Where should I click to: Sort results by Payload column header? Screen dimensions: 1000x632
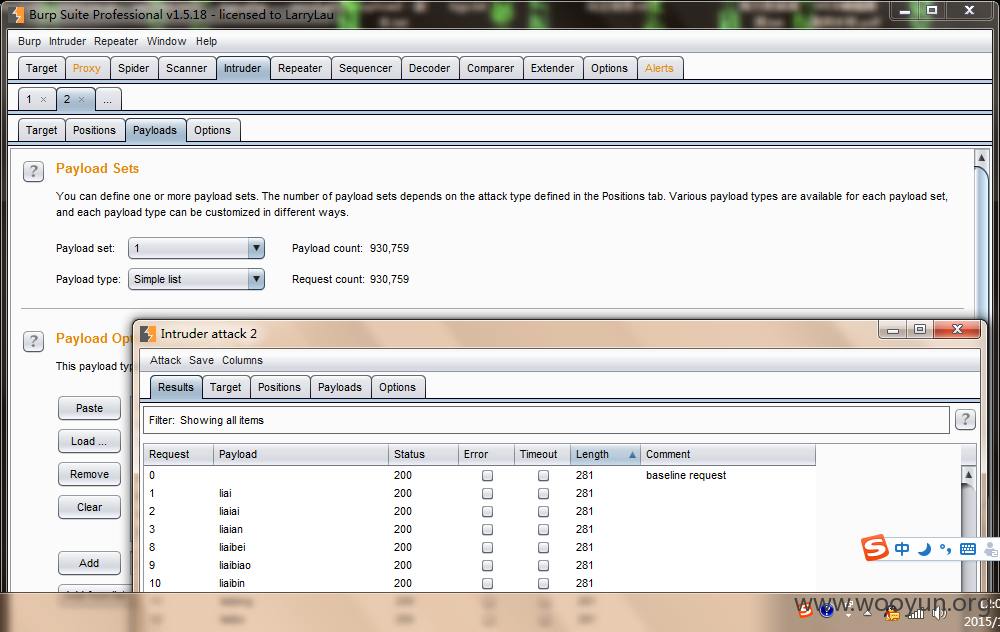coord(300,454)
